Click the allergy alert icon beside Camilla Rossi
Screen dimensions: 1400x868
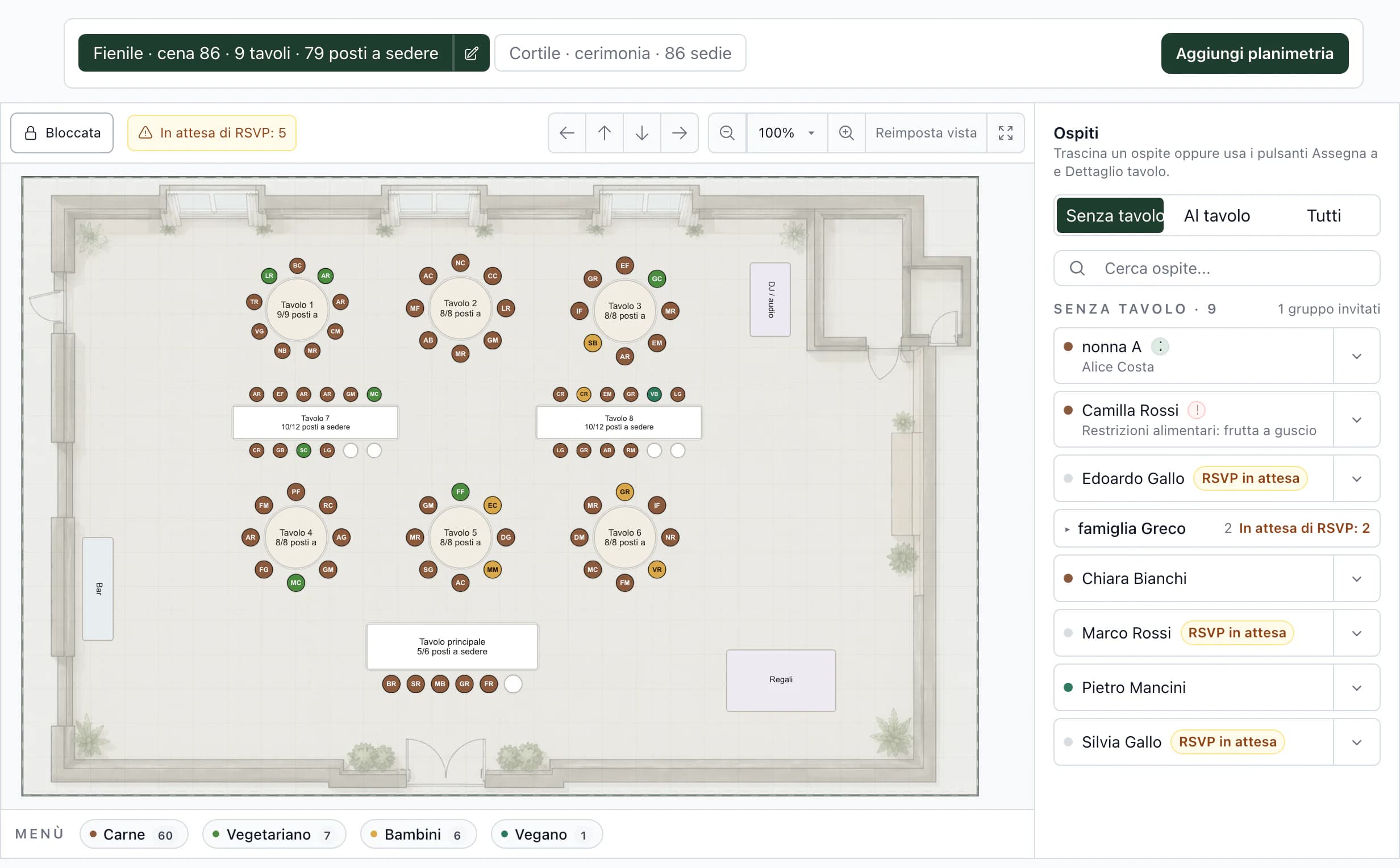pyautogui.click(x=1197, y=411)
